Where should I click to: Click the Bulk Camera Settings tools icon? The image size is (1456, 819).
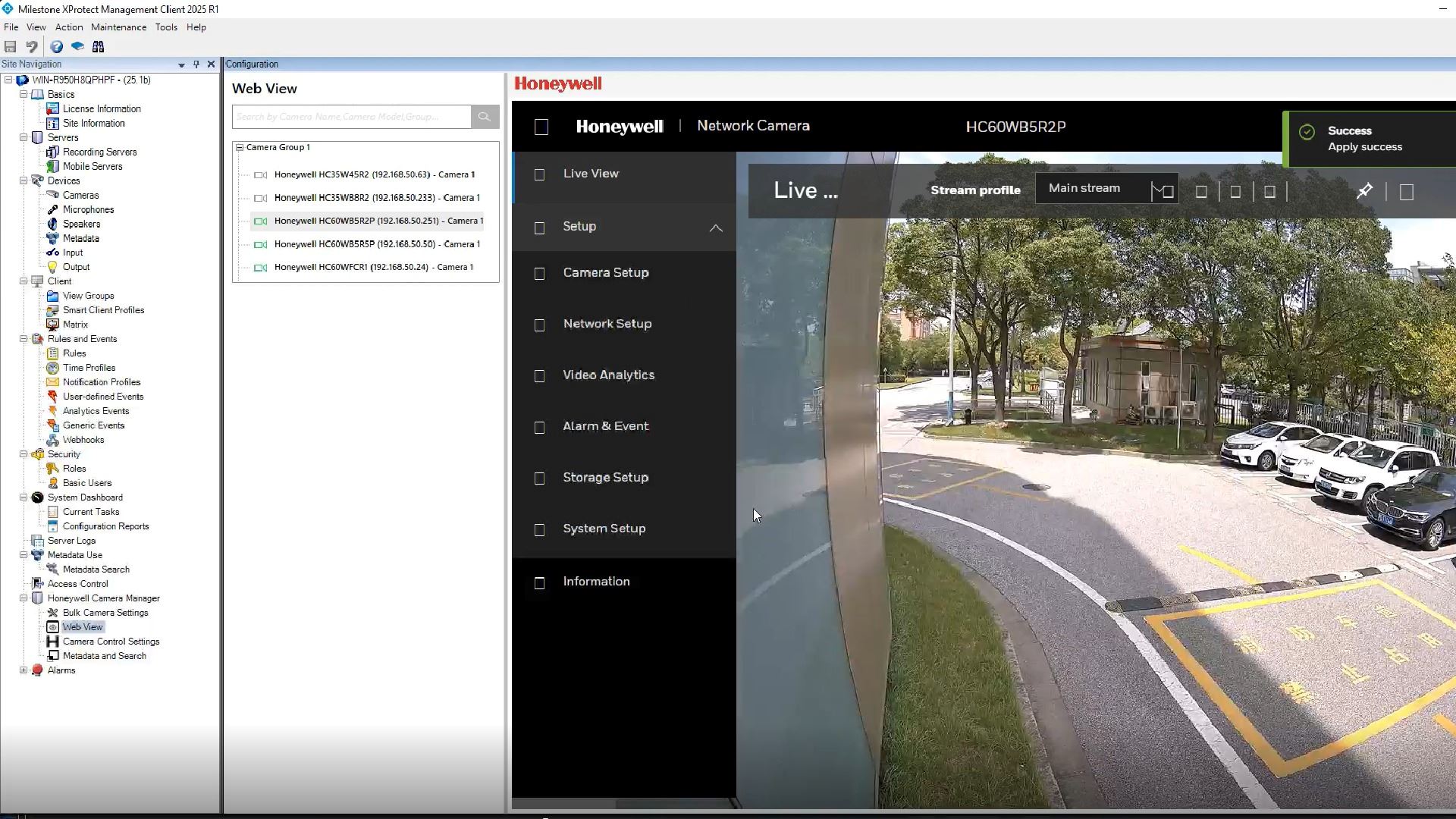[52, 613]
